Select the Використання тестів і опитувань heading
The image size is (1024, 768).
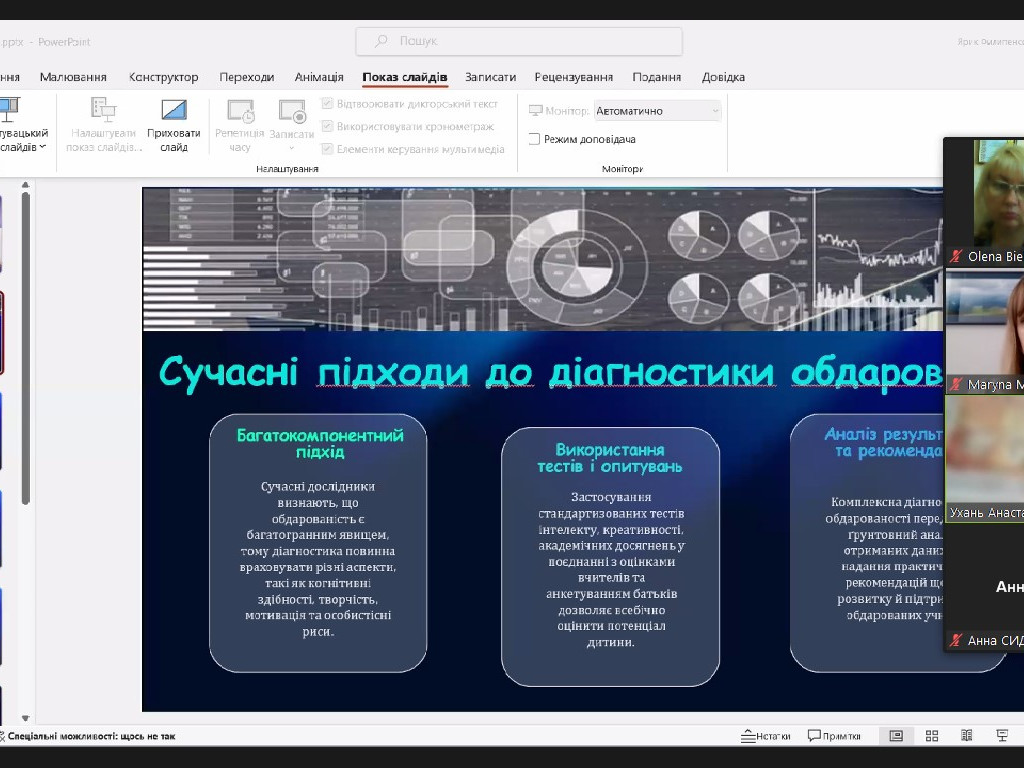point(610,458)
